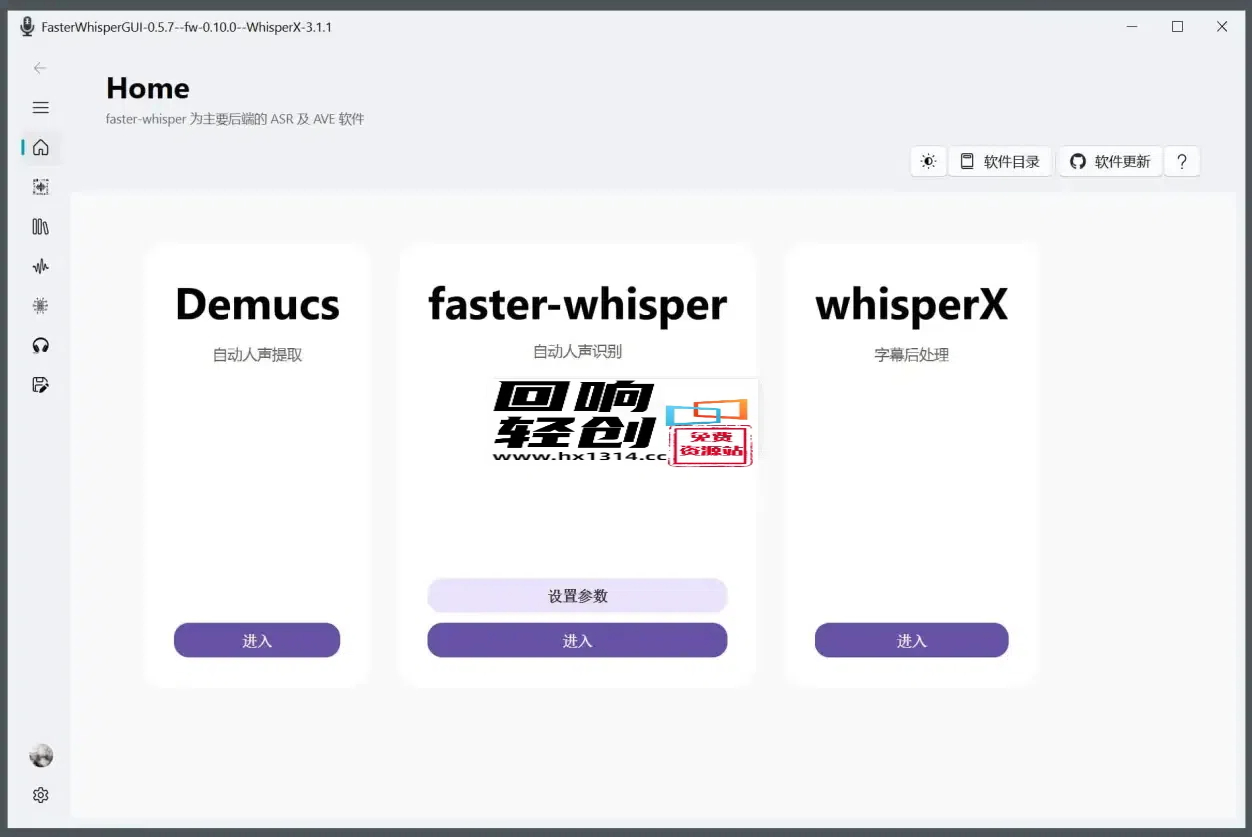This screenshot has width=1252, height=837.
Task: Click the user avatar in the sidebar
Action: pyautogui.click(x=41, y=756)
